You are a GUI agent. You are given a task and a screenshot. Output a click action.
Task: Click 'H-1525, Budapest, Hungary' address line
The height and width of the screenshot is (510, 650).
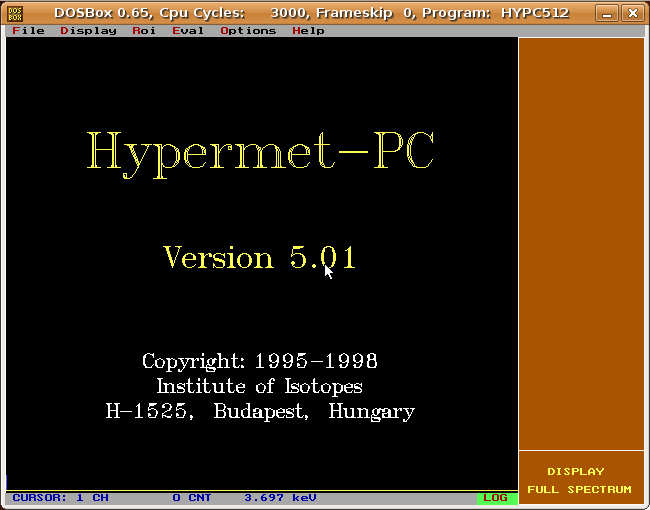coord(260,412)
